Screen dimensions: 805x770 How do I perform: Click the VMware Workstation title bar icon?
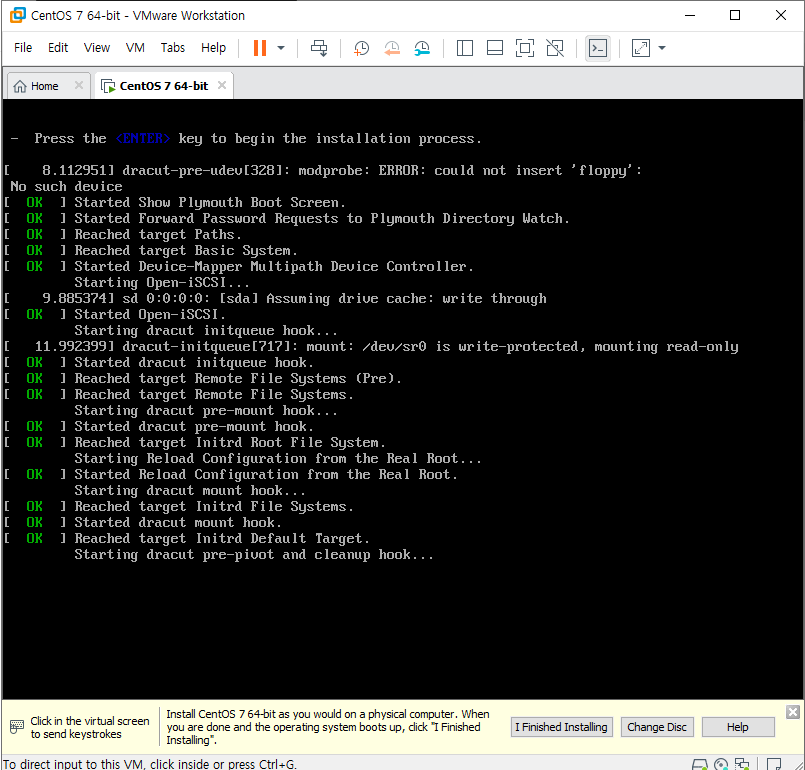17,15
